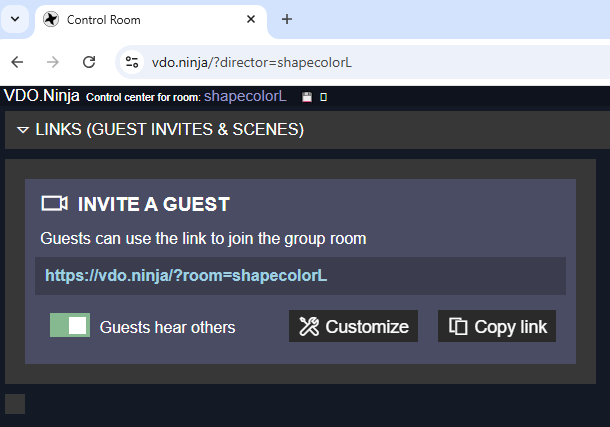This screenshot has height=427, width=610.
Task: Click the Copy link button
Action: [497, 326]
